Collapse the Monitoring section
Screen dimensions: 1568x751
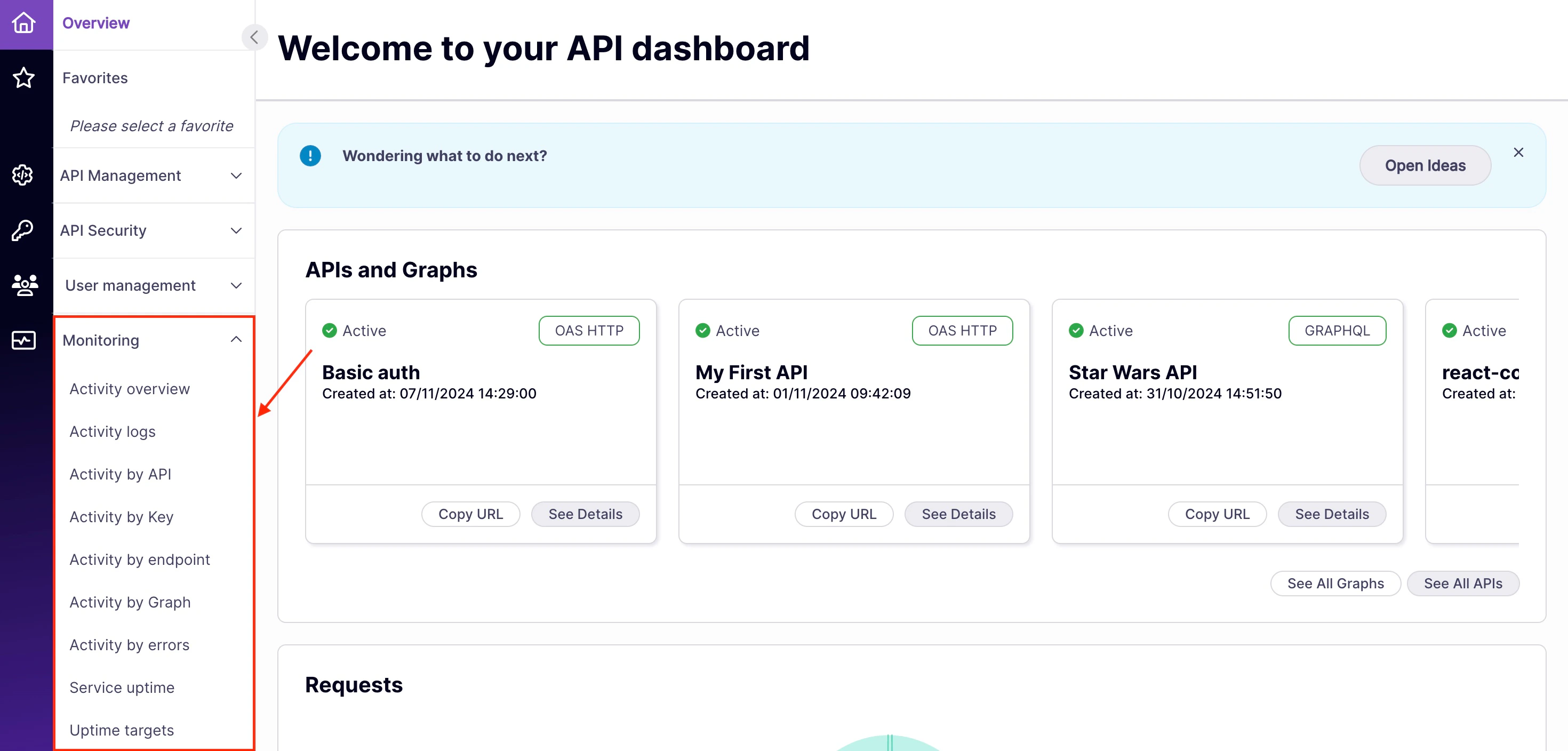tap(236, 340)
